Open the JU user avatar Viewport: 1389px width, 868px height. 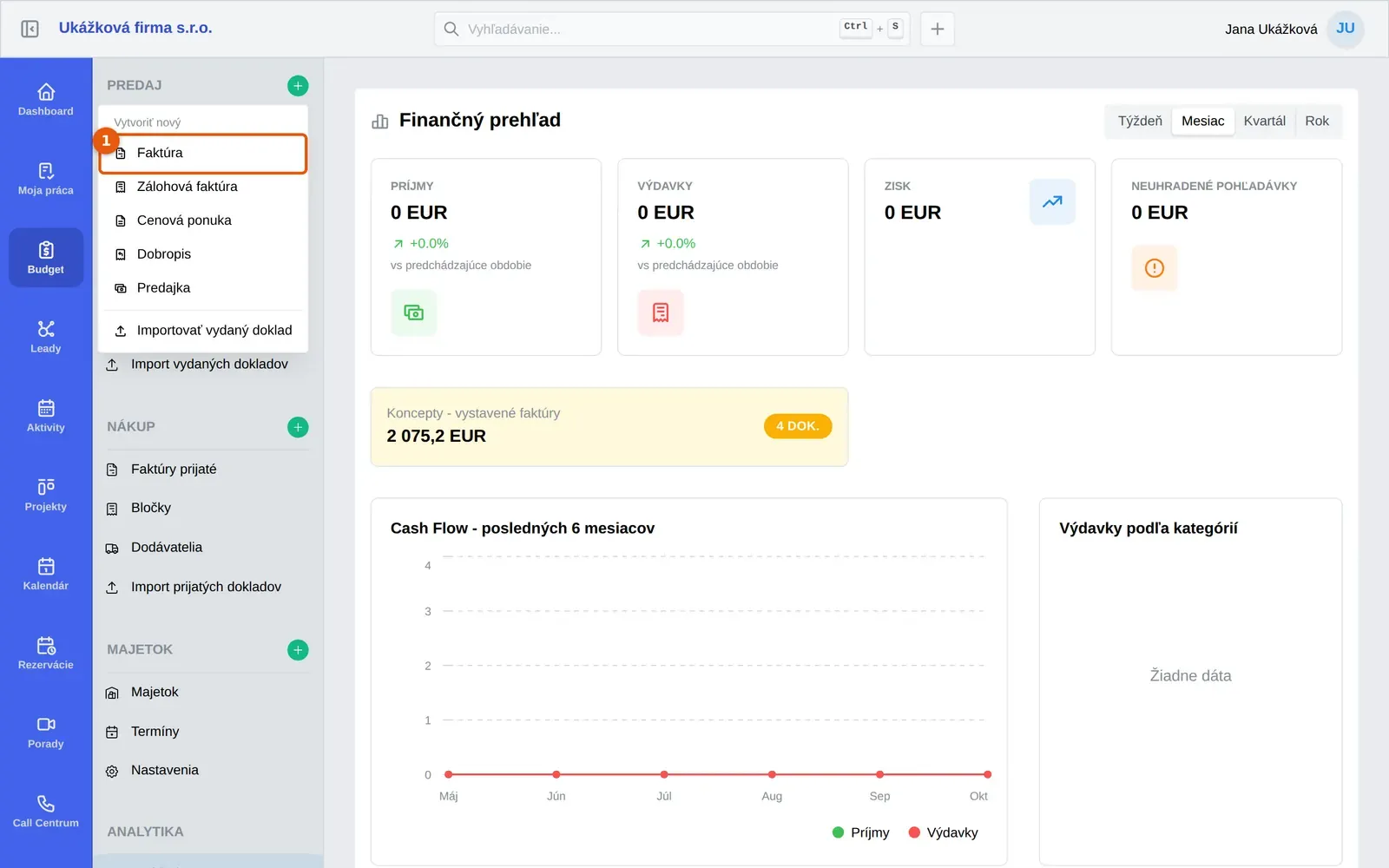click(x=1346, y=29)
